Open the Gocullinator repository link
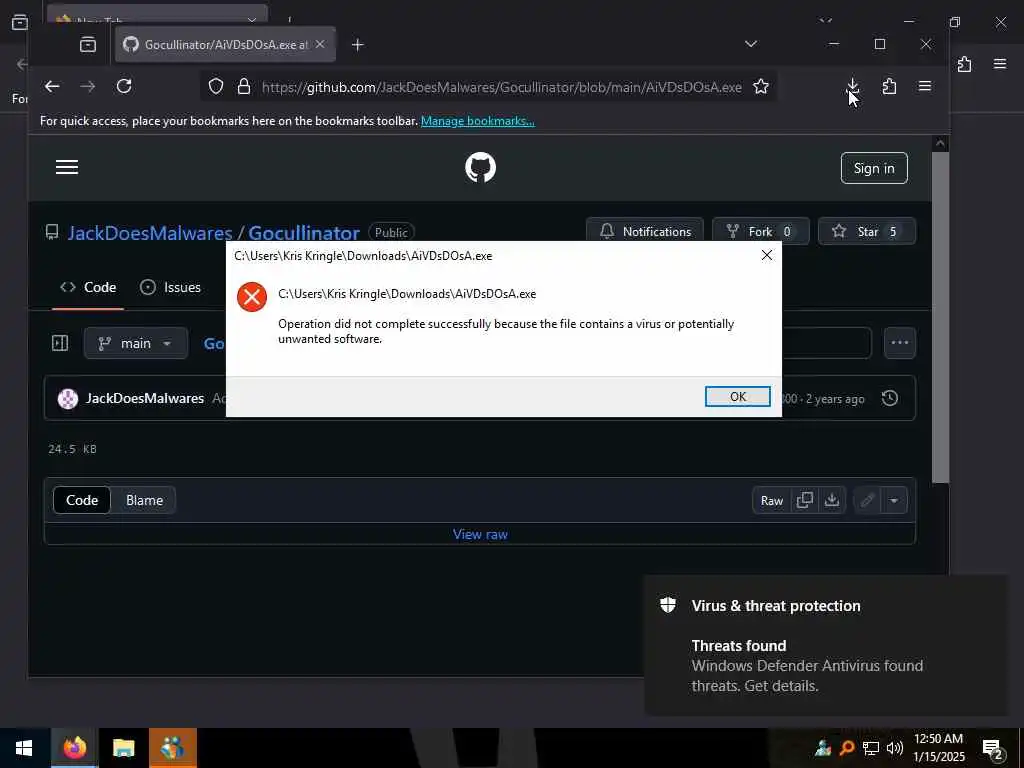The image size is (1024, 768). (x=304, y=233)
